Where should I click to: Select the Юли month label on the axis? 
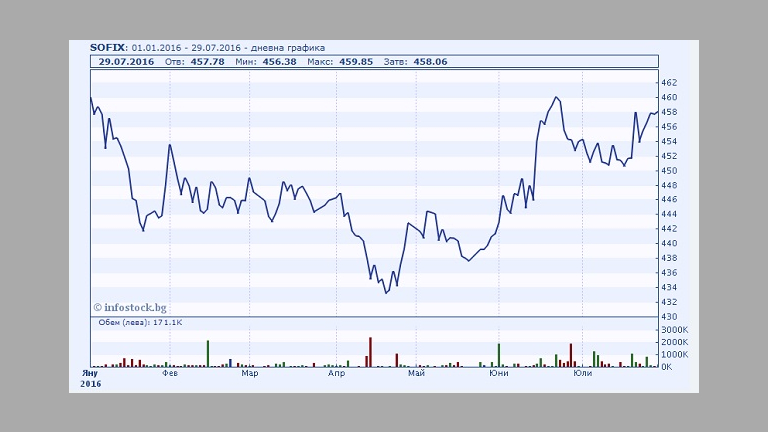(582, 374)
